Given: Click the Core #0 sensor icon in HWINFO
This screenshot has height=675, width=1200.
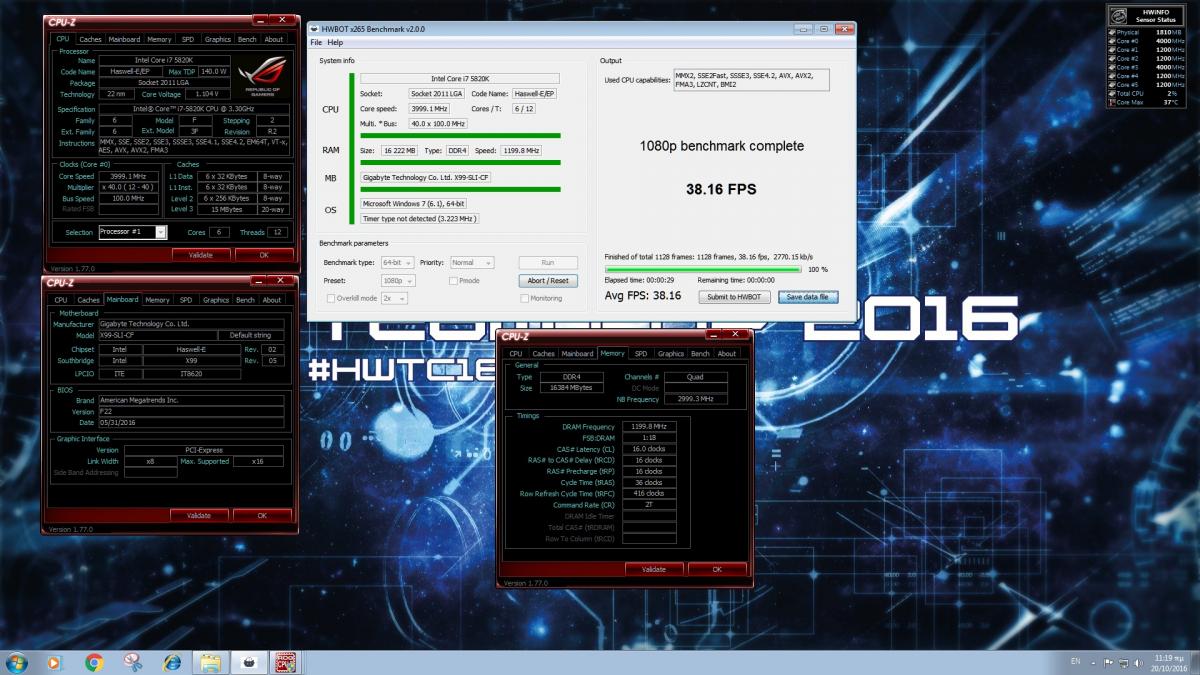Looking at the screenshot, I should tap(1112, 41).
